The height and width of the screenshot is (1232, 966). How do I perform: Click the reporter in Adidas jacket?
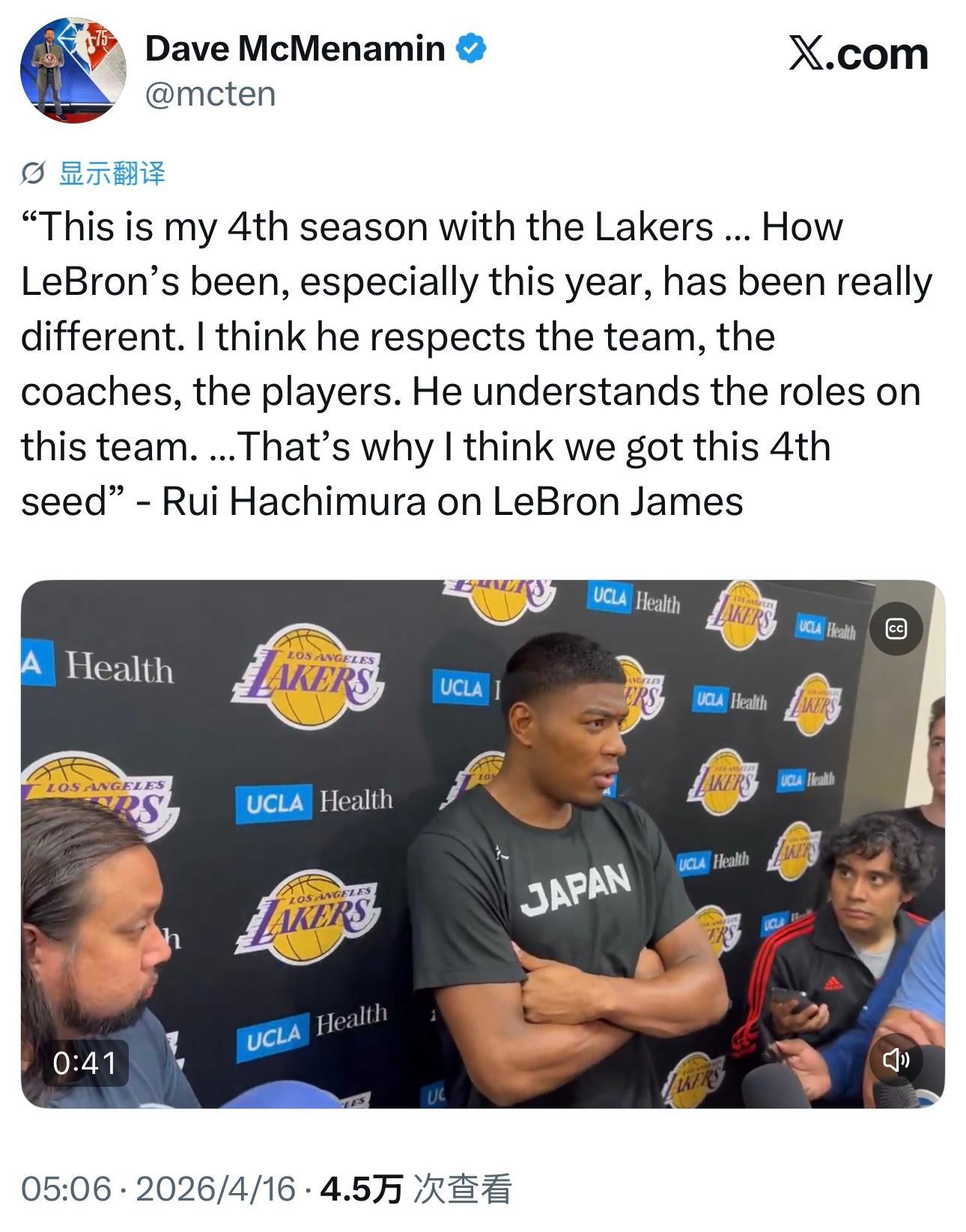839,951
